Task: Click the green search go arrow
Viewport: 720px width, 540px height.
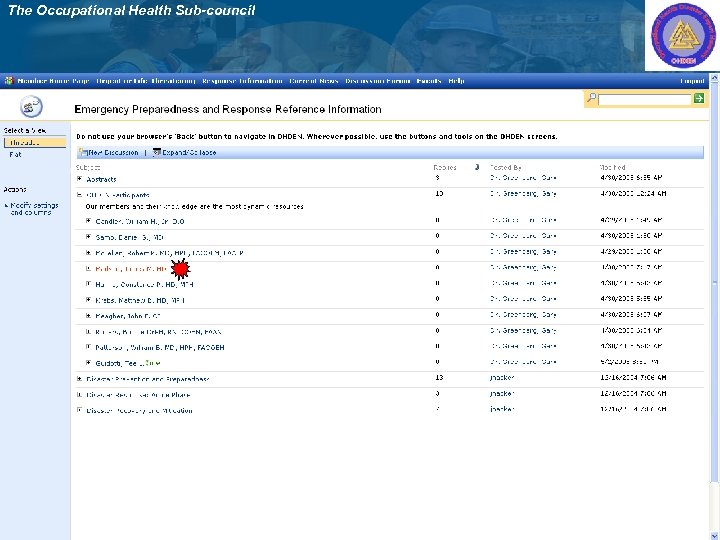Action: pyautogui.click(x=699, y=98)
